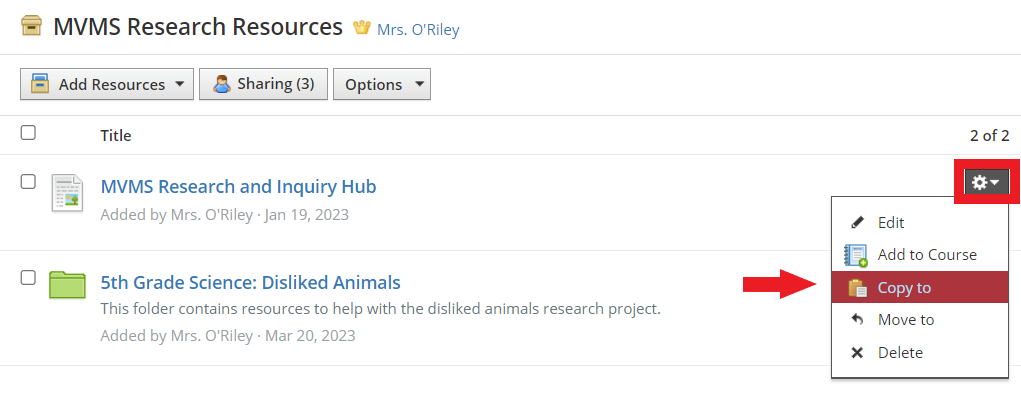Viewport: 1021px width, 403px height.
Task: Click the notebook icon beside Add to Course
Action: tap(856, 255)
